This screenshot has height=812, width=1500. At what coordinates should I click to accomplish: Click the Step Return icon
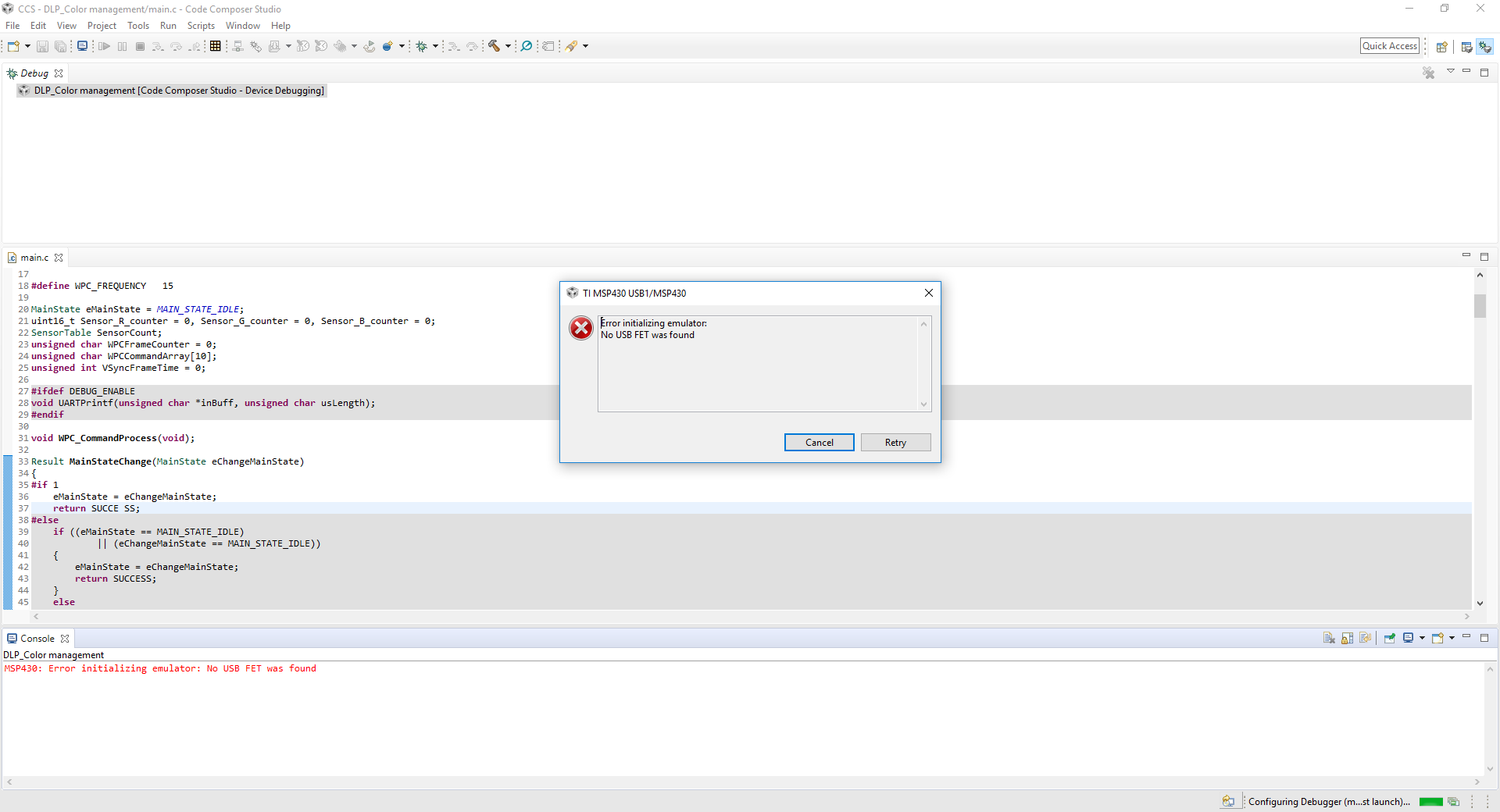[195, 46]
